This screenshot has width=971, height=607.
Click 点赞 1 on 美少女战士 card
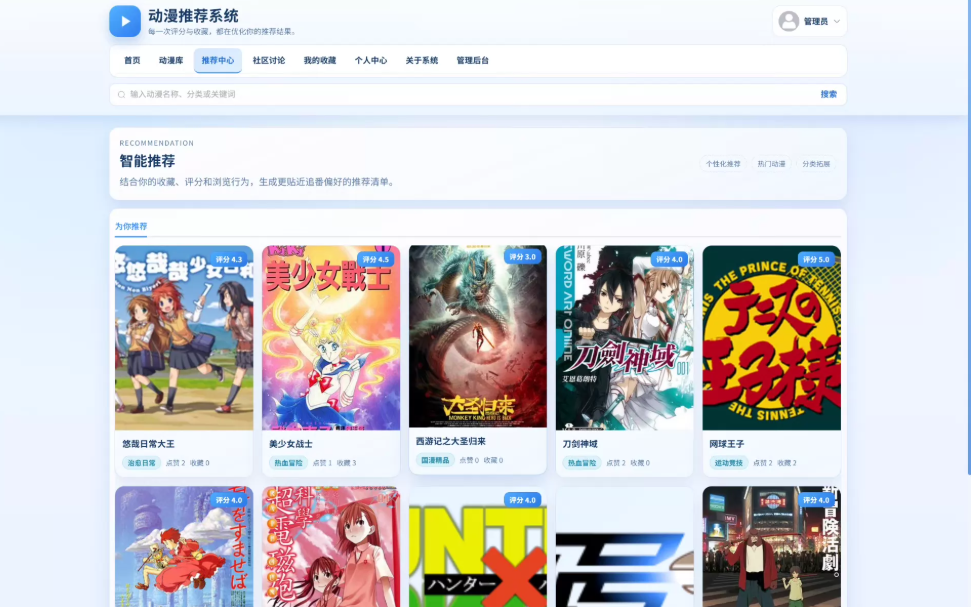(322, 463)
